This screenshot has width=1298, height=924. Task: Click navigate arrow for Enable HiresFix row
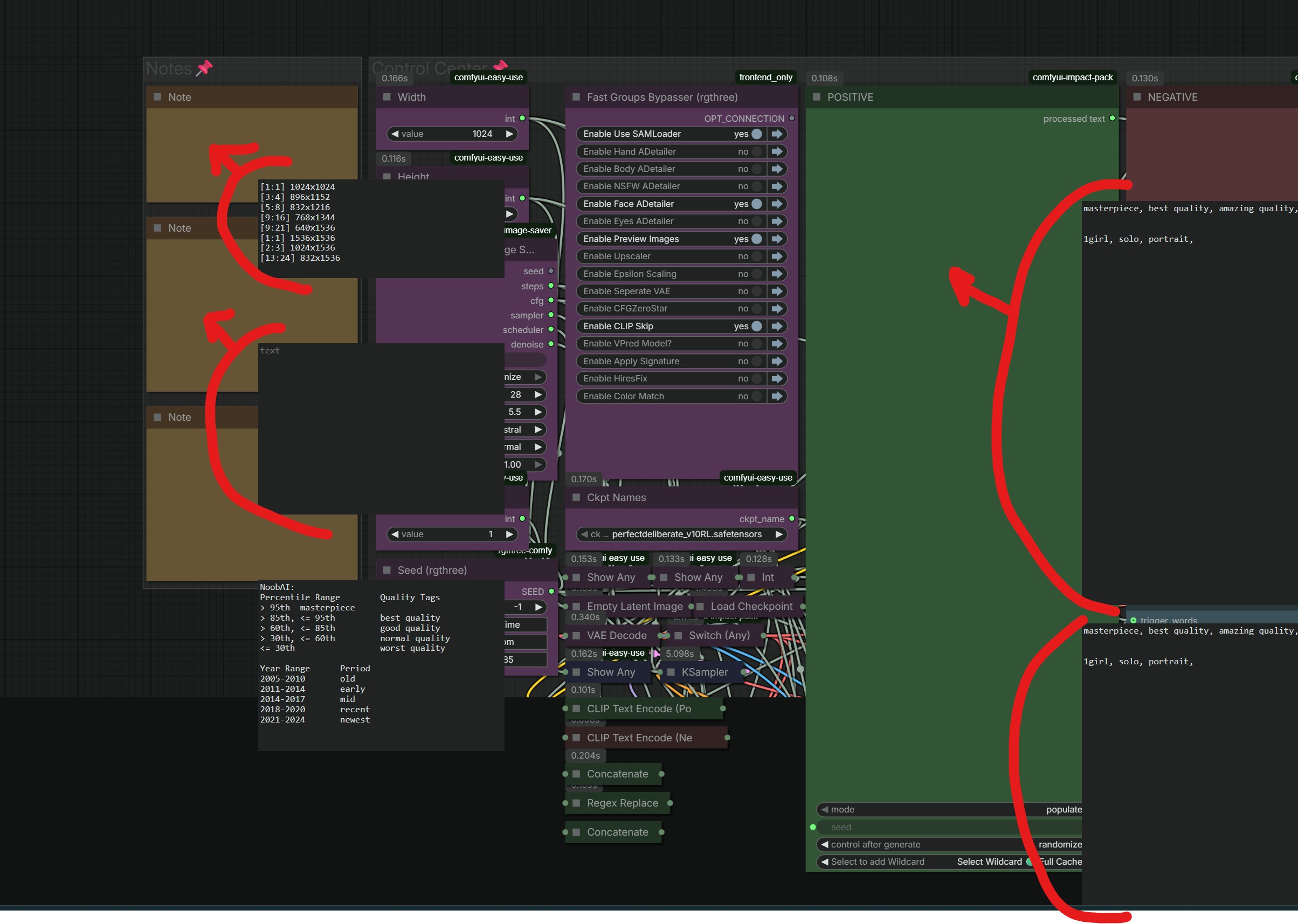coord(777,378)
